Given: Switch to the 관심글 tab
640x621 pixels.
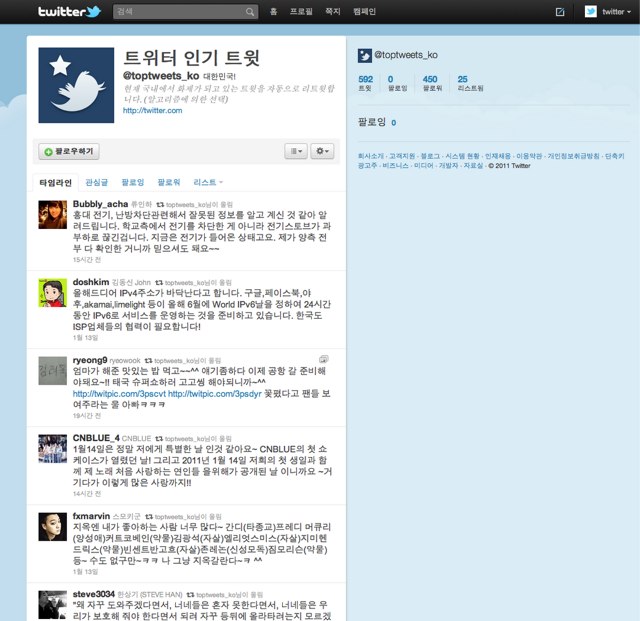Looking at the screenshot, I should click(97, 182).
